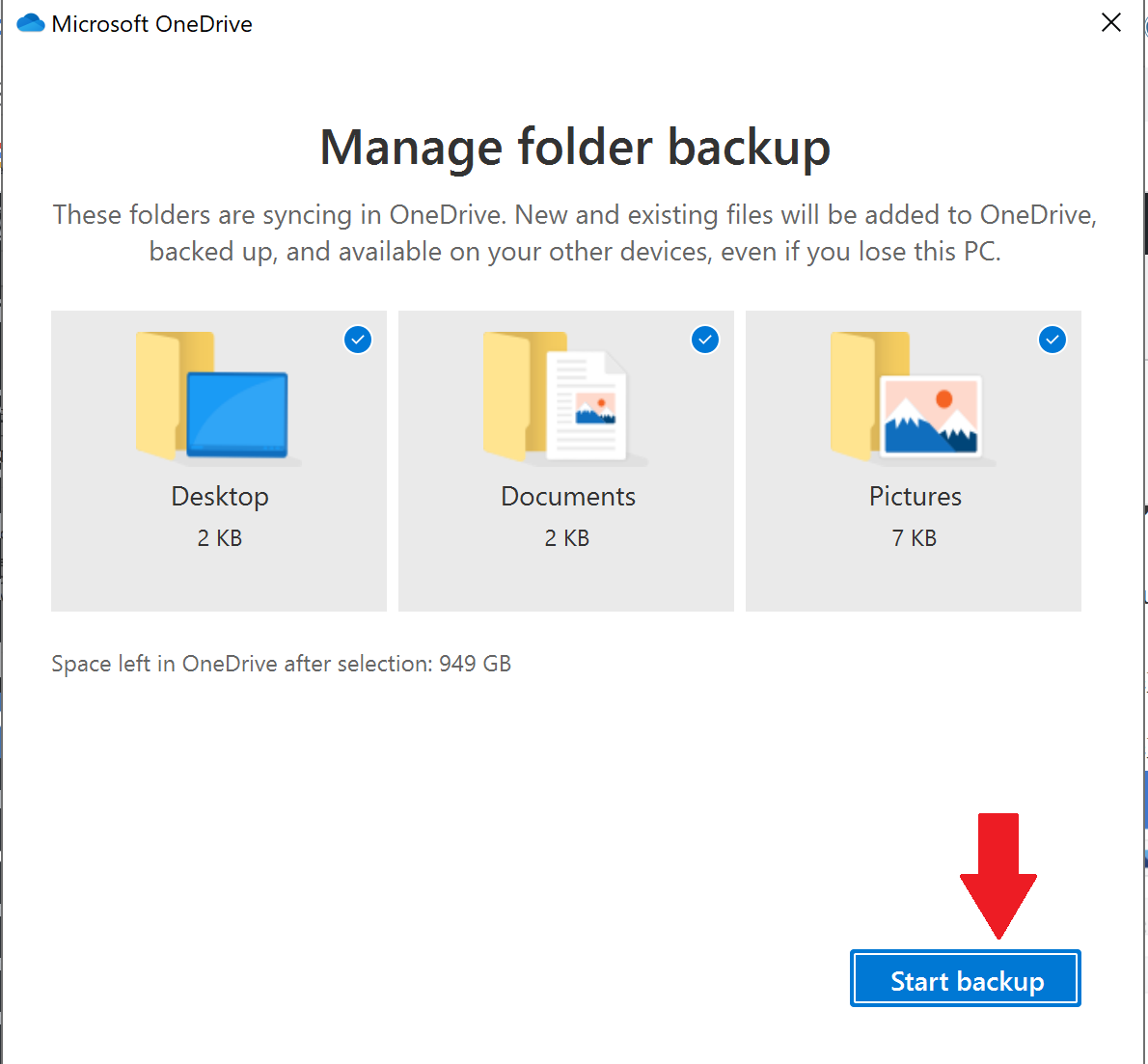The height and width of the screenshot is (1064, 1148).
Task: Click the Desktop folder name label
Action: click(x=220, y=497)
